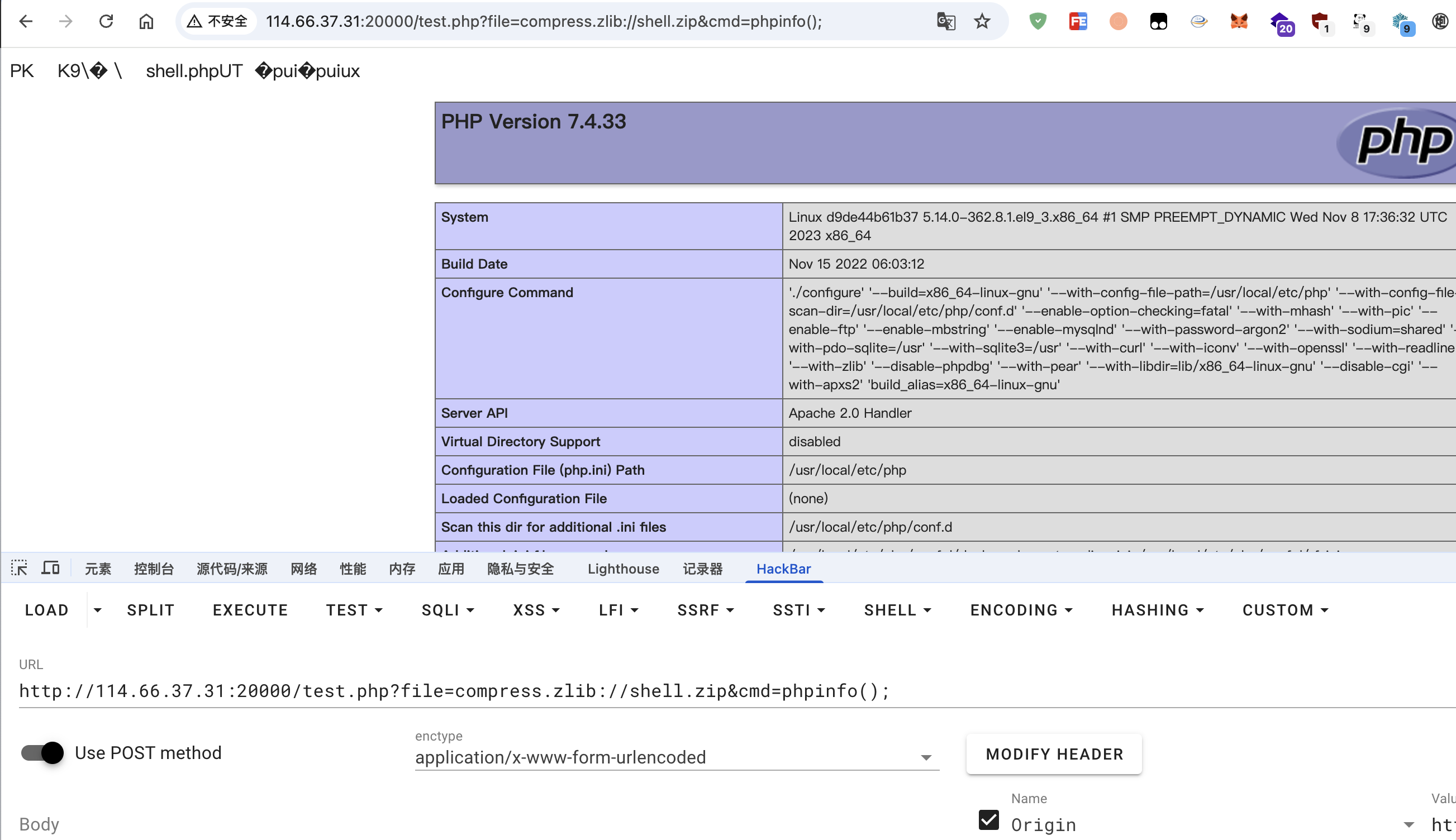
Task: Bookmark this page with star icon
Action: click(982, 21)
